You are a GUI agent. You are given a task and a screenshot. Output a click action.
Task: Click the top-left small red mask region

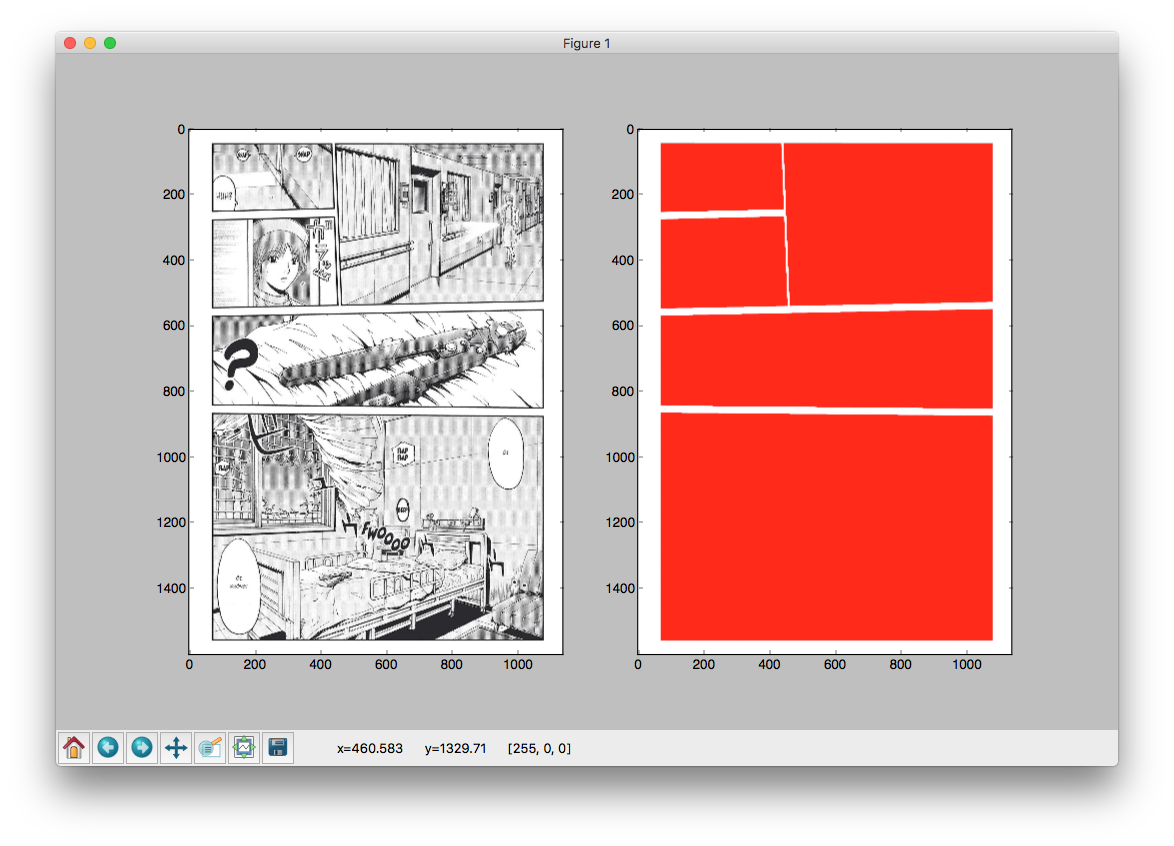point(722,177)
